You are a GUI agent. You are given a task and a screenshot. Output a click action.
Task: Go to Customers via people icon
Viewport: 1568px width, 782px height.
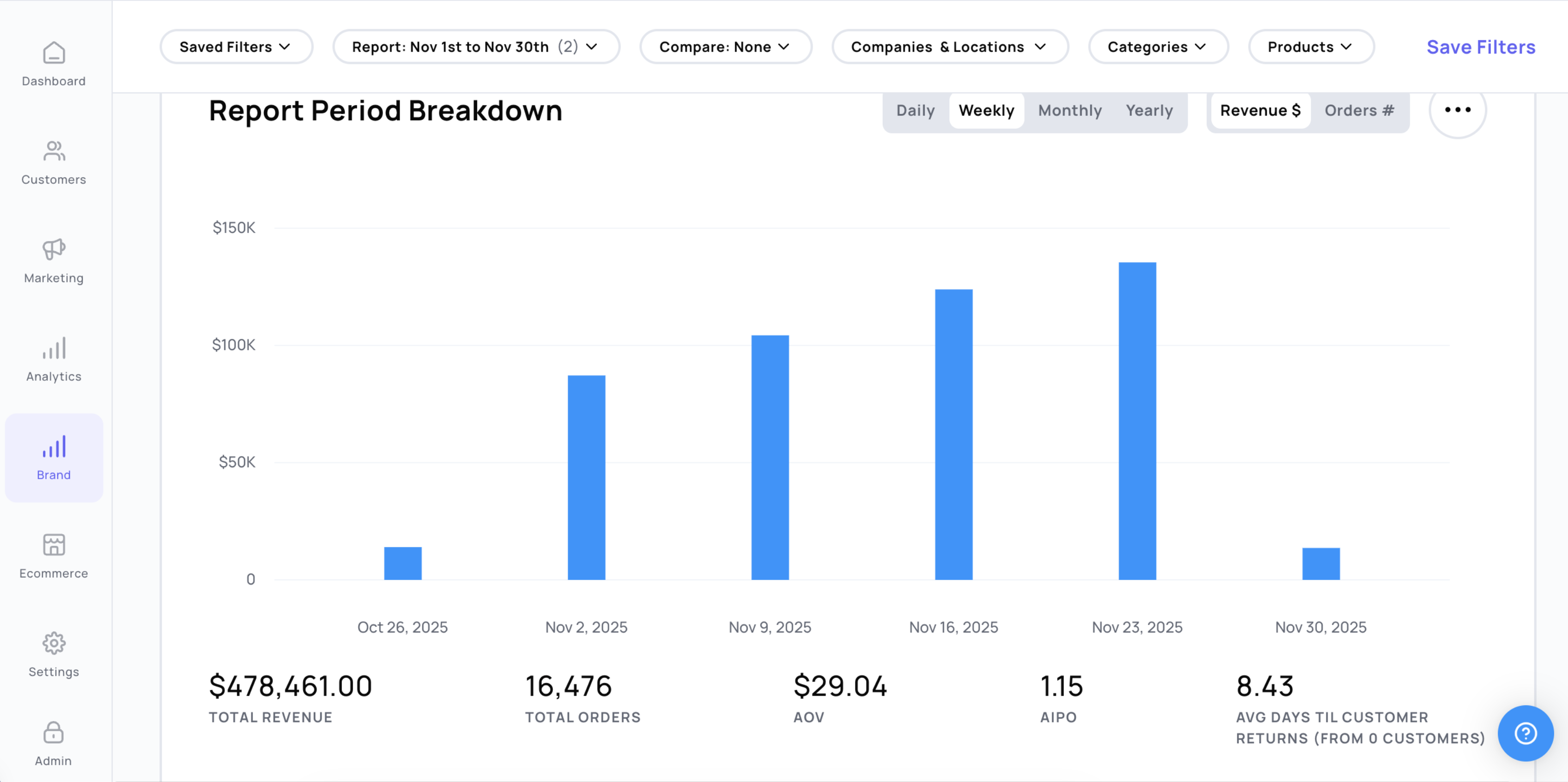click(x=54, y=151)
